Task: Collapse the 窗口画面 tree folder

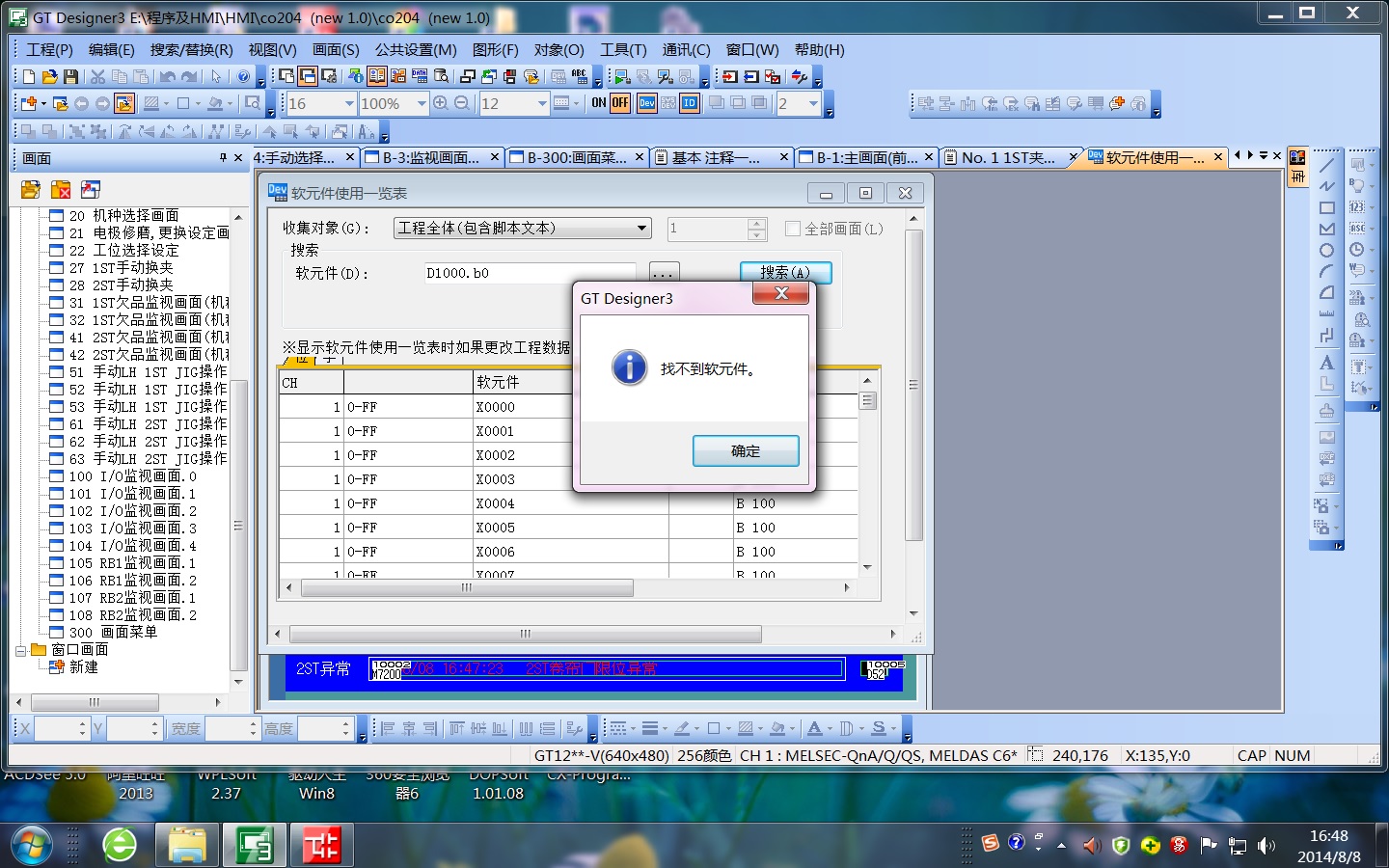Action: click(x=20, y=650)
